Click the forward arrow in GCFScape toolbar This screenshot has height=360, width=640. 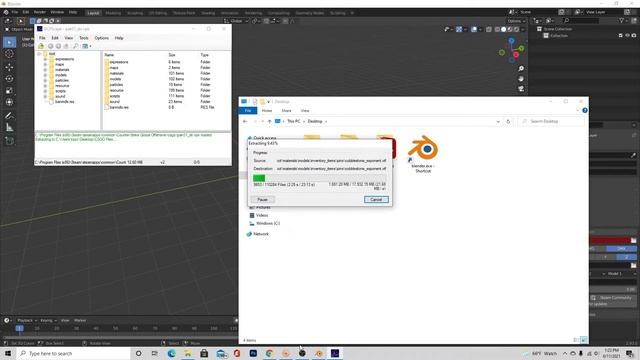click(x=58, y=46)
